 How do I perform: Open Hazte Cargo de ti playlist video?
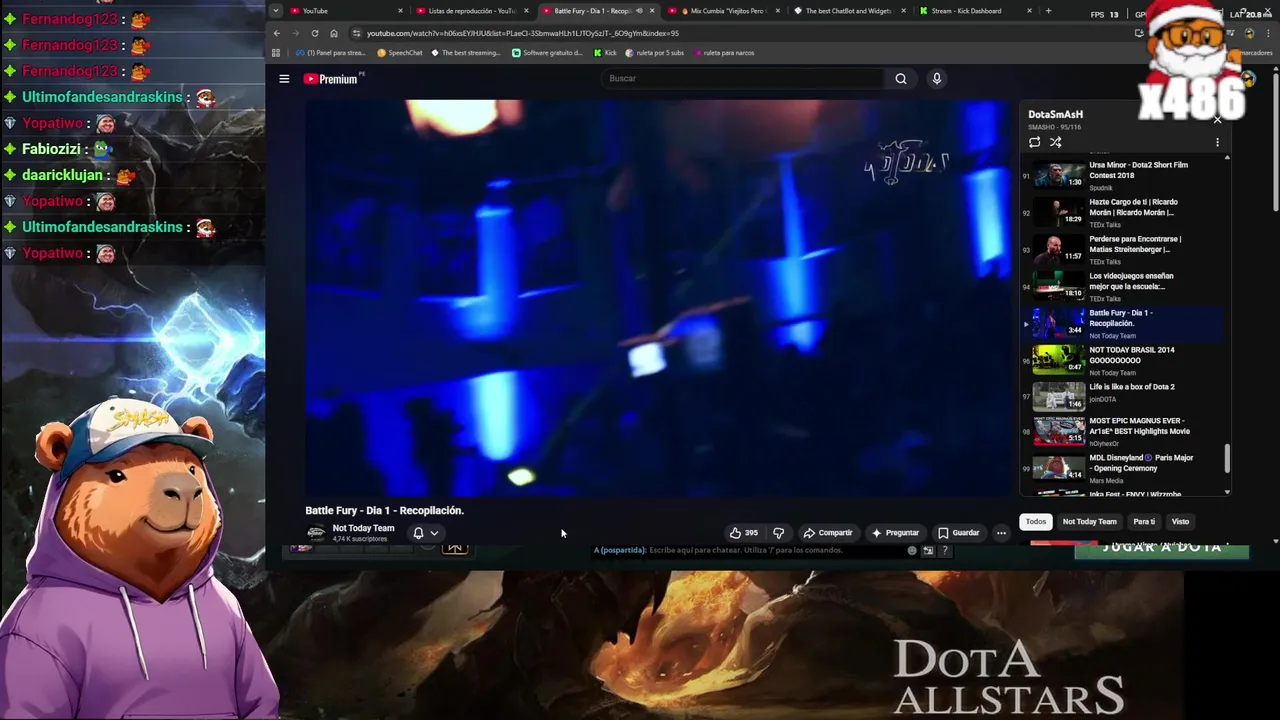(x=1125, y=212)
